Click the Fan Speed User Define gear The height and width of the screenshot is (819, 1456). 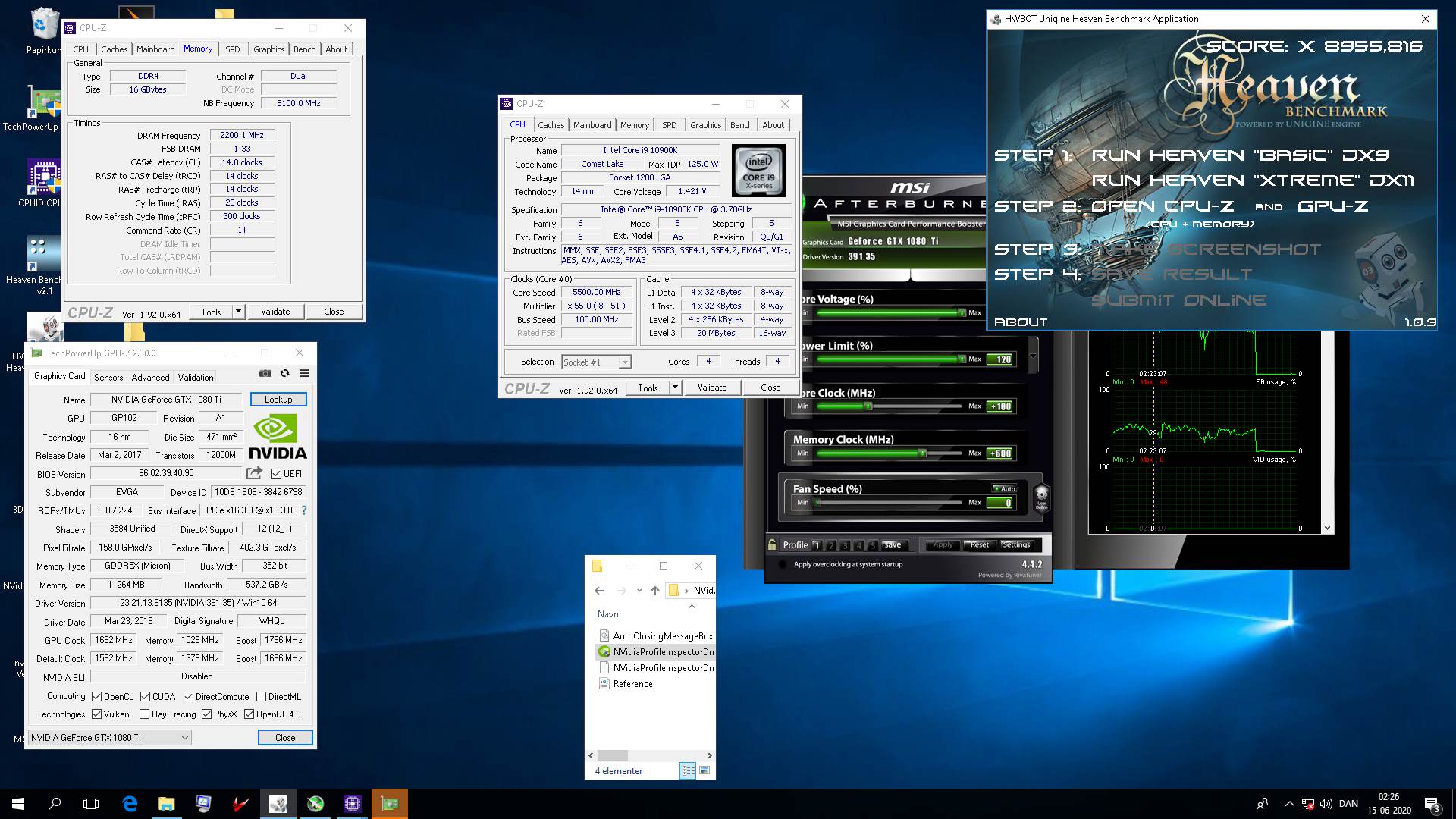pos(1042,497)
